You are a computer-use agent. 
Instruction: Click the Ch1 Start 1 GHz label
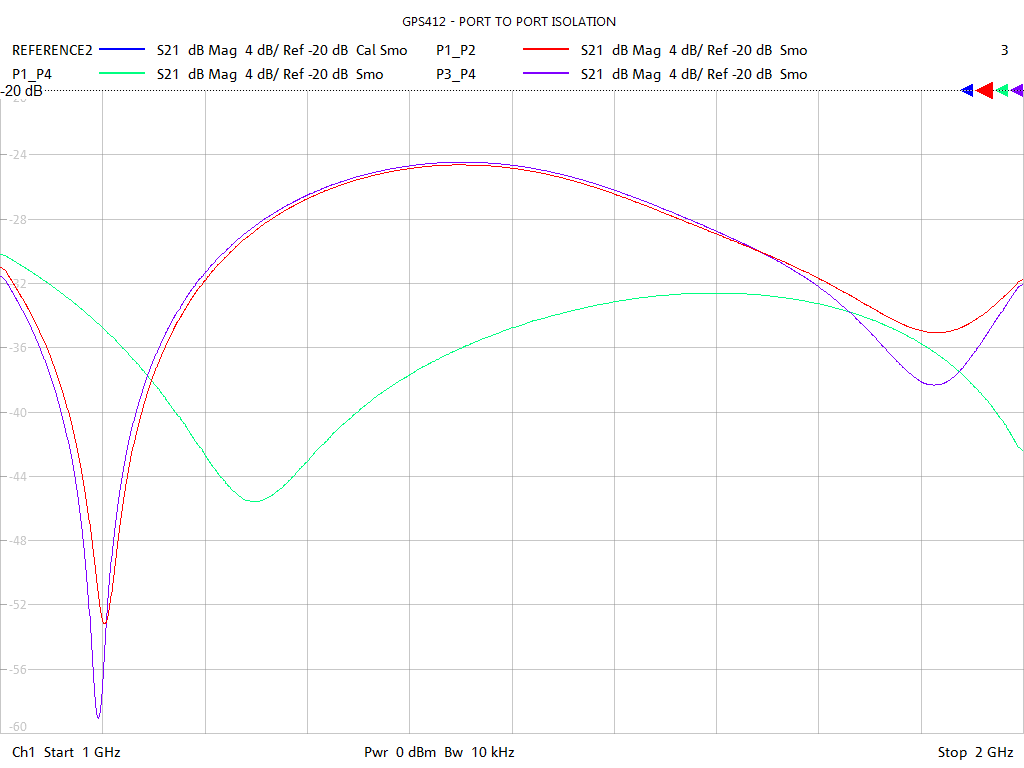coord(66,752)
